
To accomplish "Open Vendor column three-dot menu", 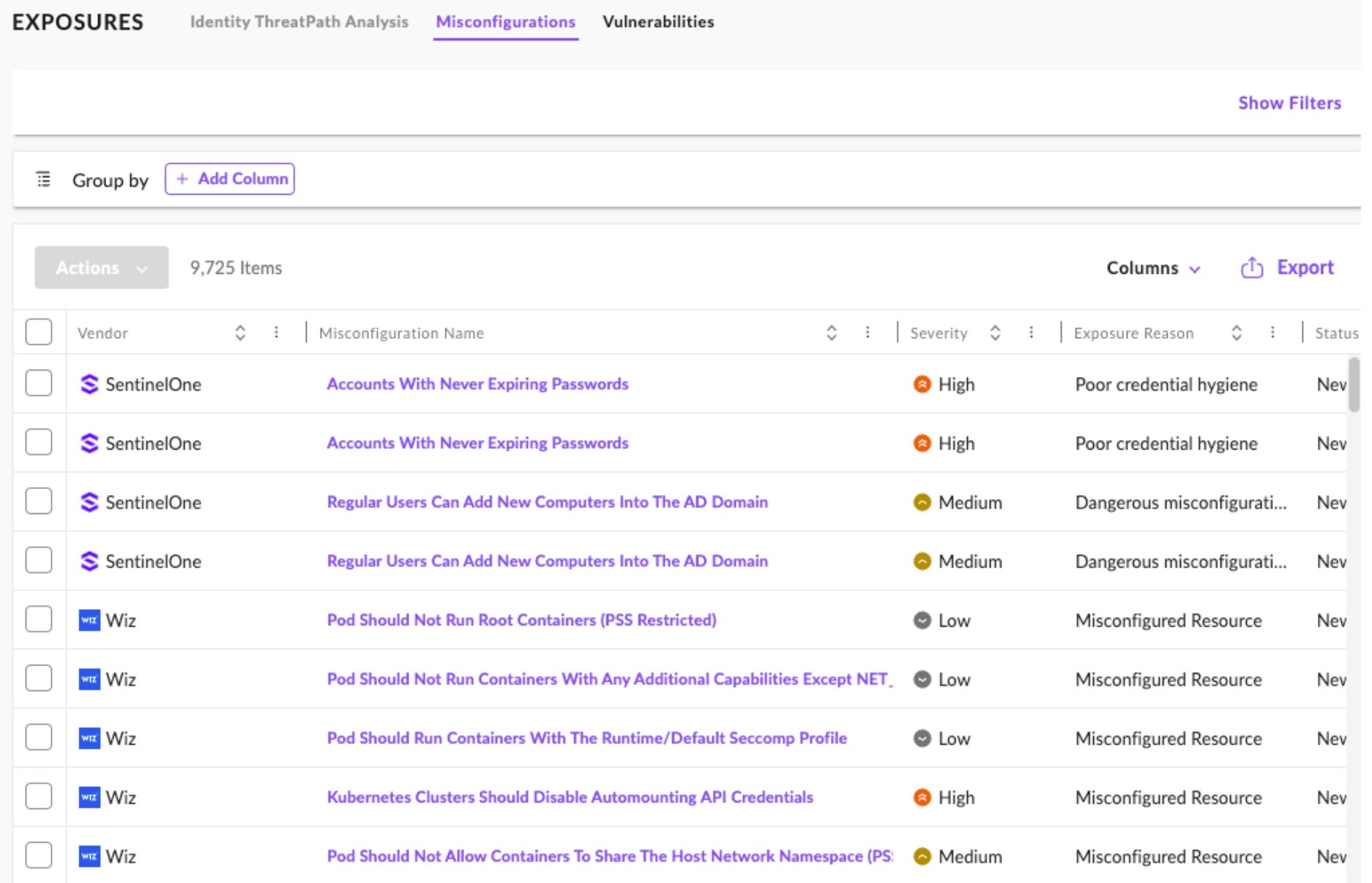I will (x=276, y=333).
